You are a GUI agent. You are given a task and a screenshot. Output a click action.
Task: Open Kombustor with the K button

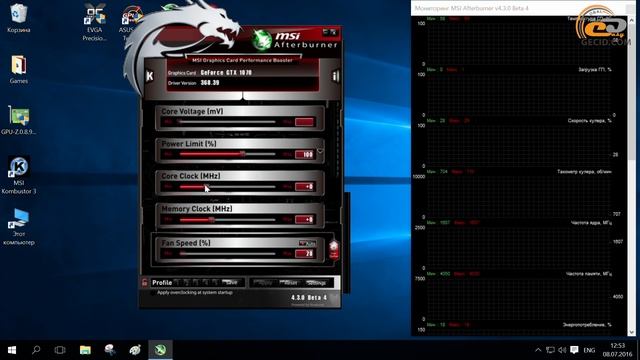click(150, 76)
